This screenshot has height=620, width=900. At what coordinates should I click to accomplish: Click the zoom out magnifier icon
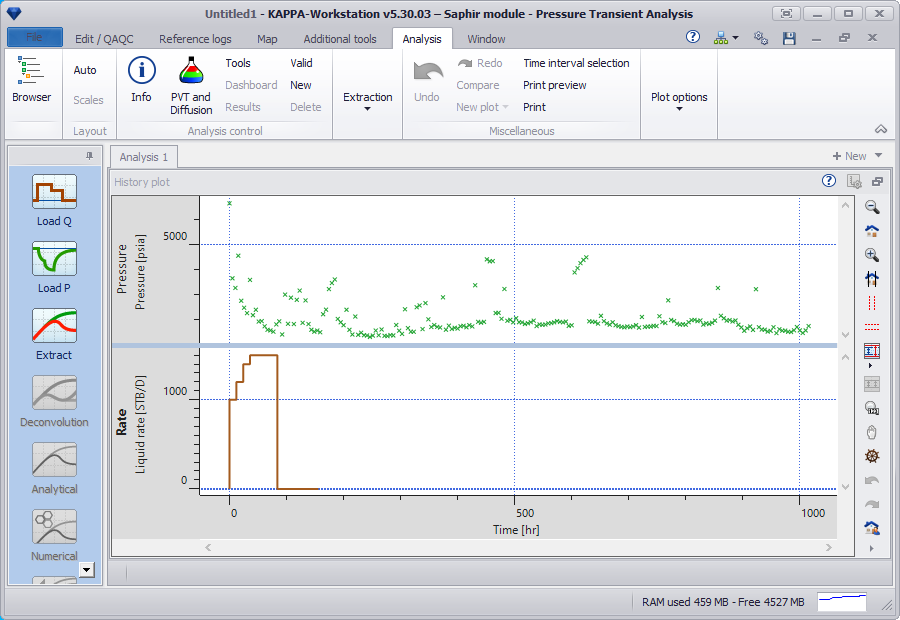[x=872, y=207]
